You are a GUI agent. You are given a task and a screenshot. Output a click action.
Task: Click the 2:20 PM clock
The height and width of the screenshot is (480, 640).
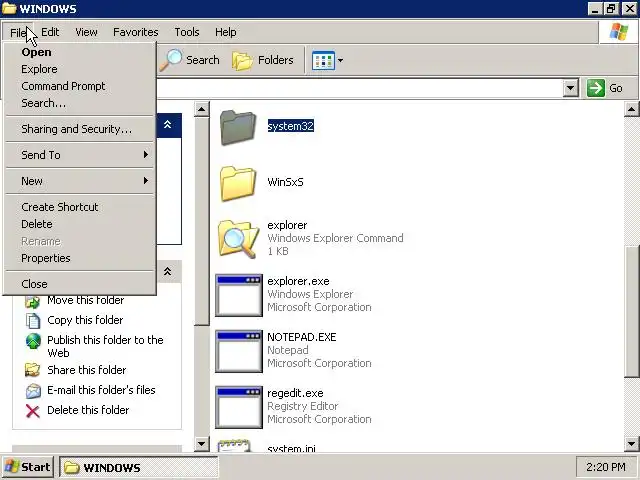(606, 467)
